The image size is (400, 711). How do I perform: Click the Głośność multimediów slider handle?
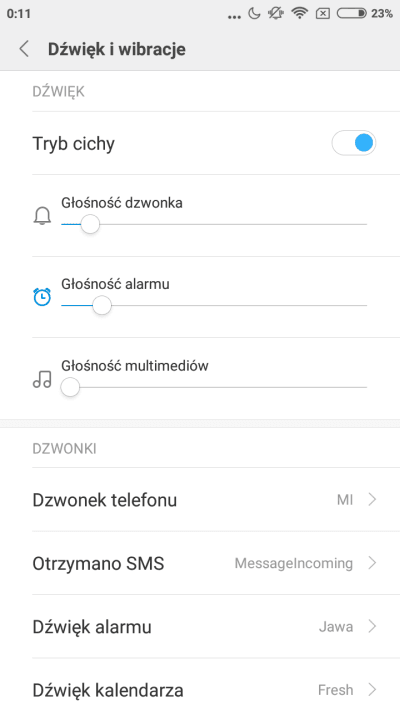[70, 388]
